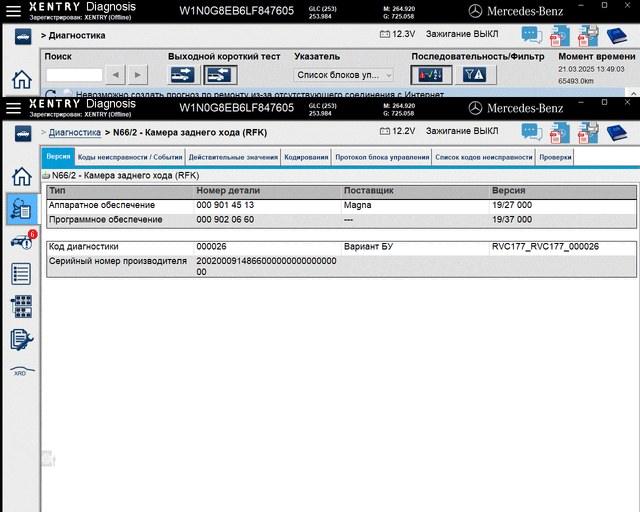Start outgoing quick test left button
This screenshot has width=640, height=512.
pyautogui.click(x=183, y=75)
